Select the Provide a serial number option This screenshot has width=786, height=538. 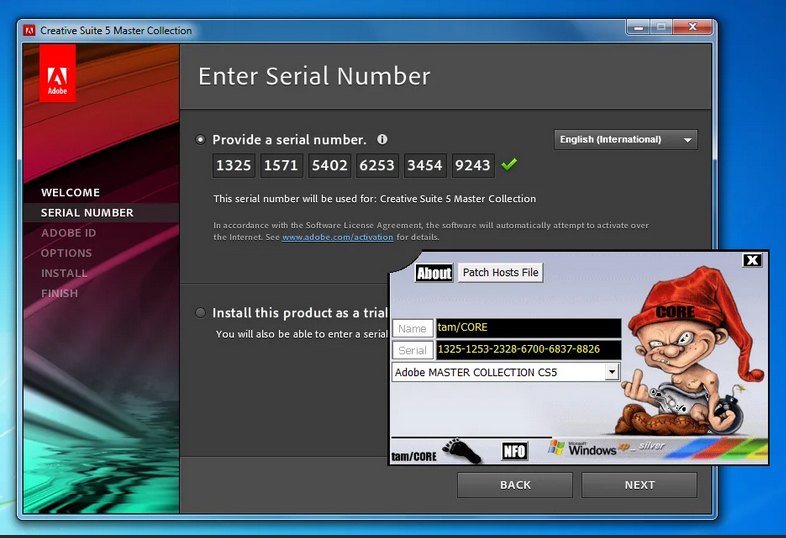(201, 139)
